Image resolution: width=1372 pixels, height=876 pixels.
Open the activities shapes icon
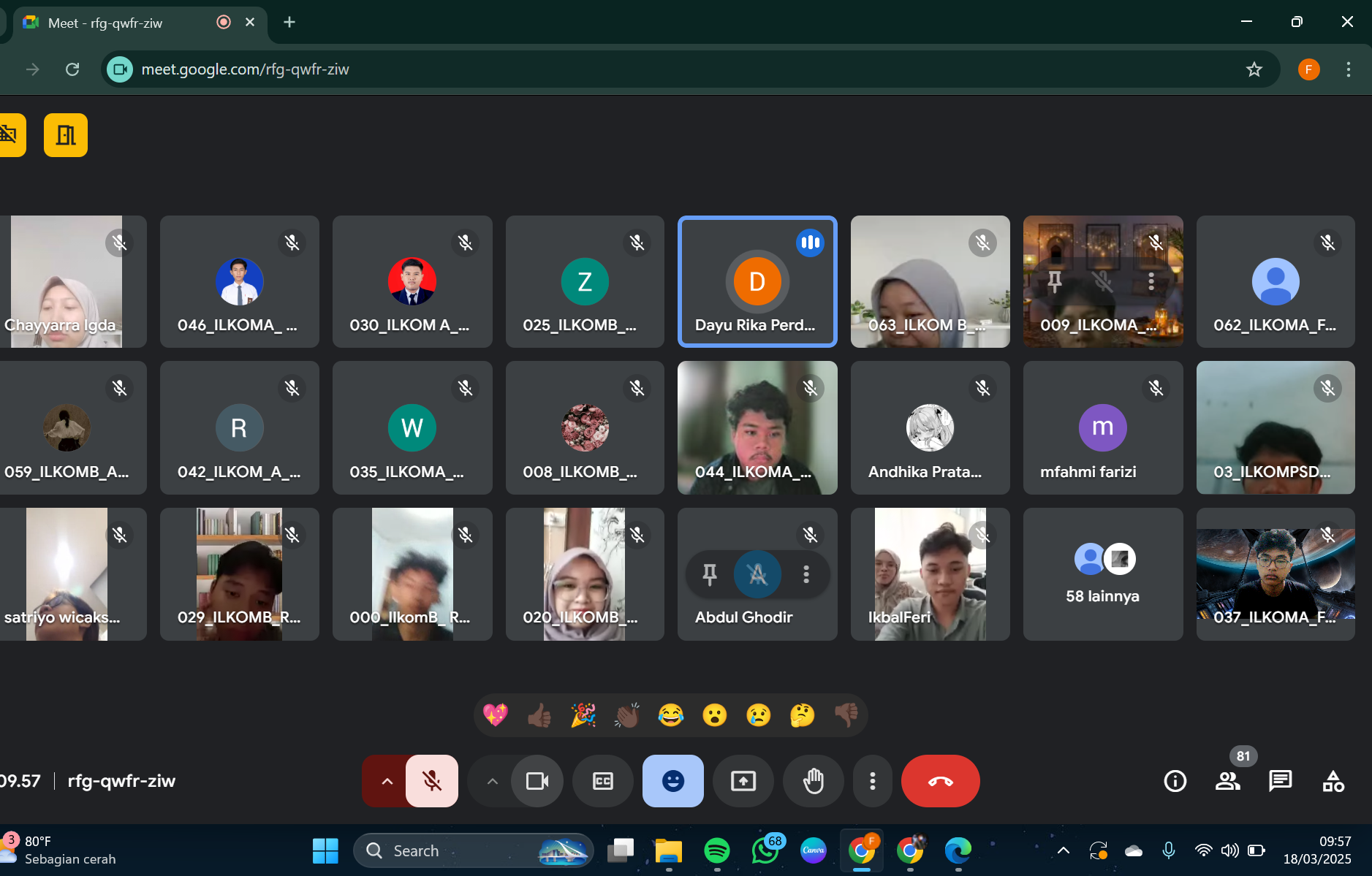1333,781
